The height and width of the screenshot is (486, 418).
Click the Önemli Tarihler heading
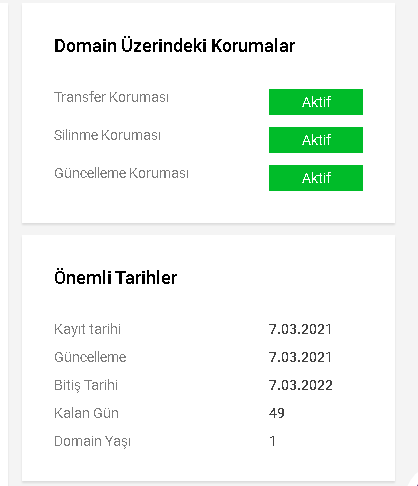115,277
